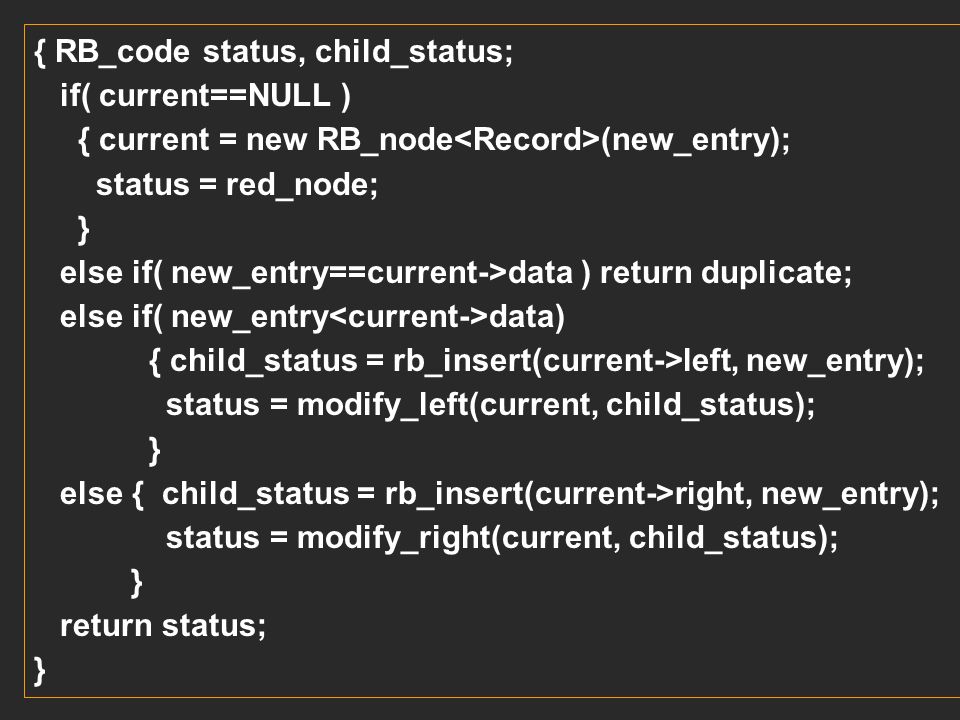Click the 'new_entry<current->data' comparison
This screenshot has width=960, height=720.
[x=362, y=317]
